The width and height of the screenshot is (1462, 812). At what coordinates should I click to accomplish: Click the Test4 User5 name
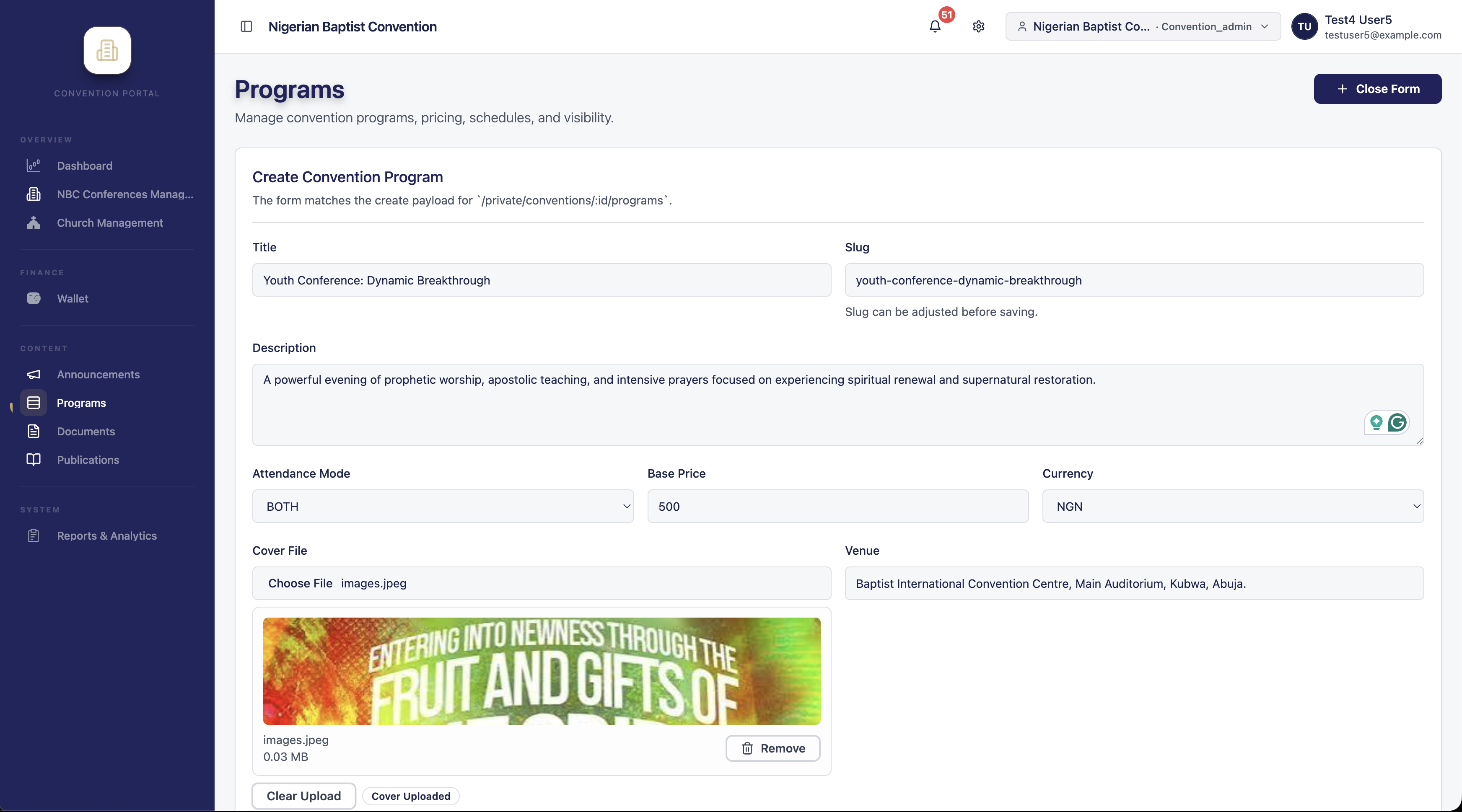pos(1358,20)
